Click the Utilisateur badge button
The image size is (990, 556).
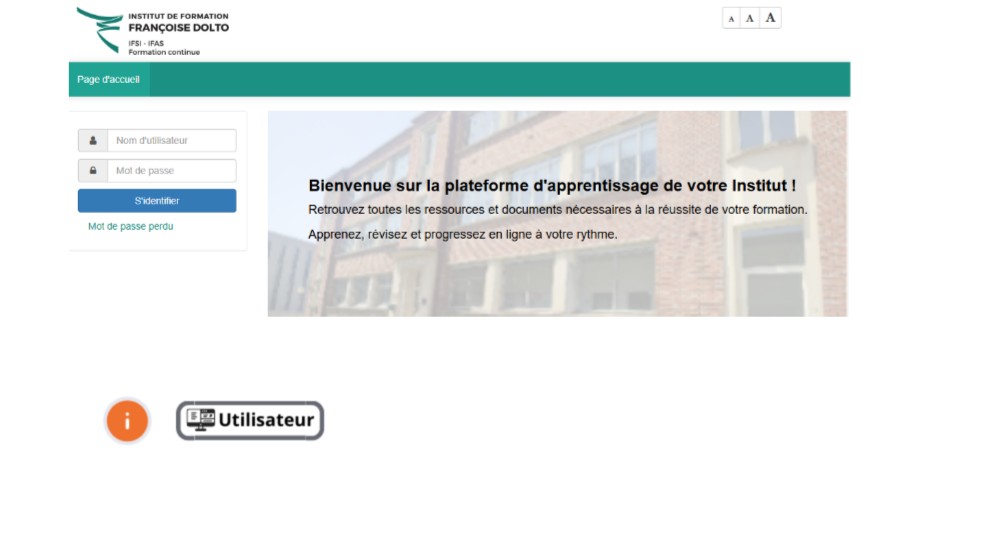tap(250, 421)
